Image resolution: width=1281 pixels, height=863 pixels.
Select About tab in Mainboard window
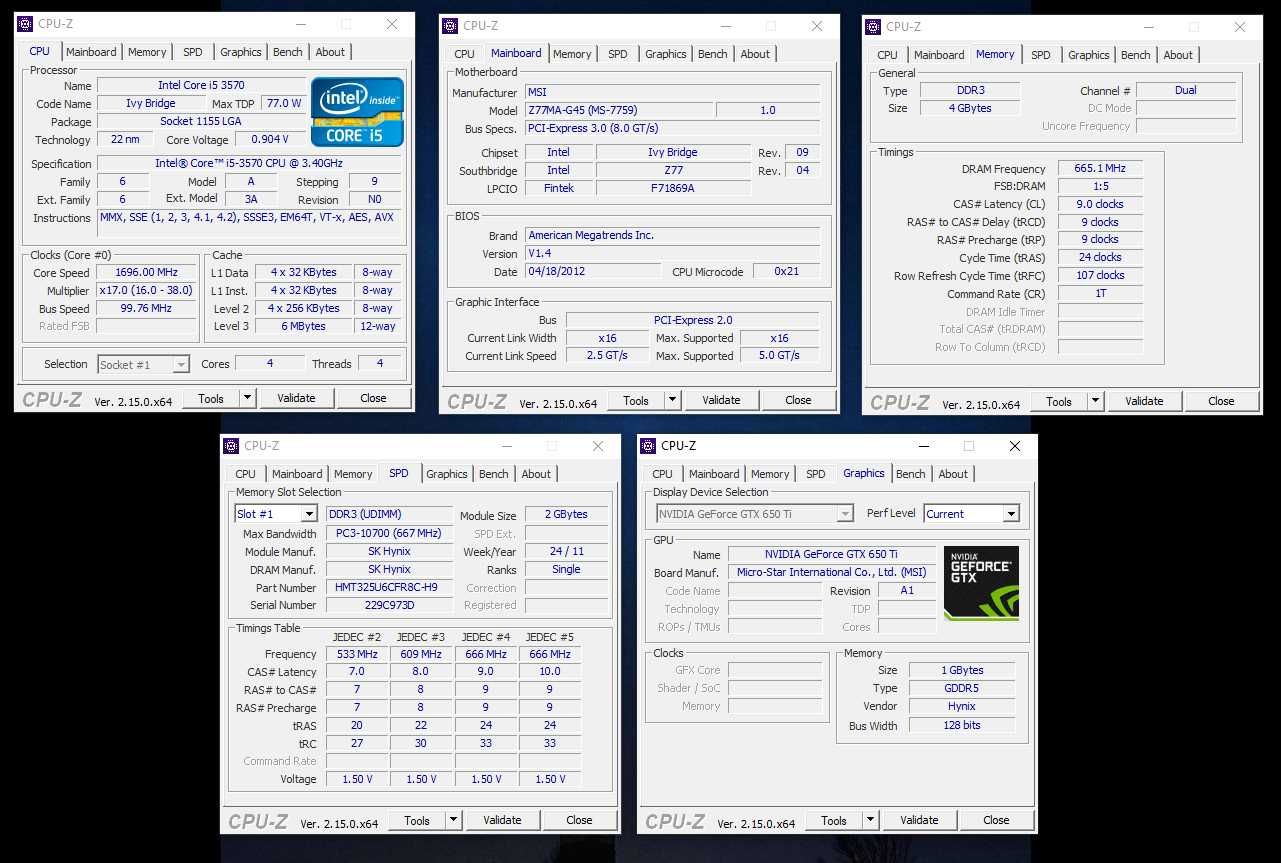pyautogui.click(x=755, y=54)
